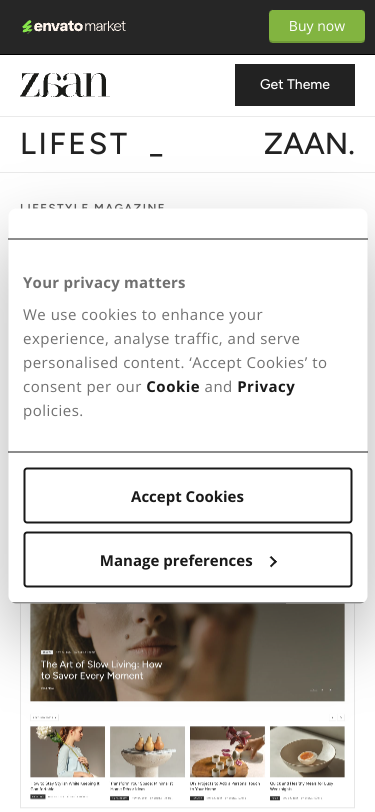Accept cookies in privacy dialog
The width and height of the screenshot is (375, 812).
coord(188,496)
